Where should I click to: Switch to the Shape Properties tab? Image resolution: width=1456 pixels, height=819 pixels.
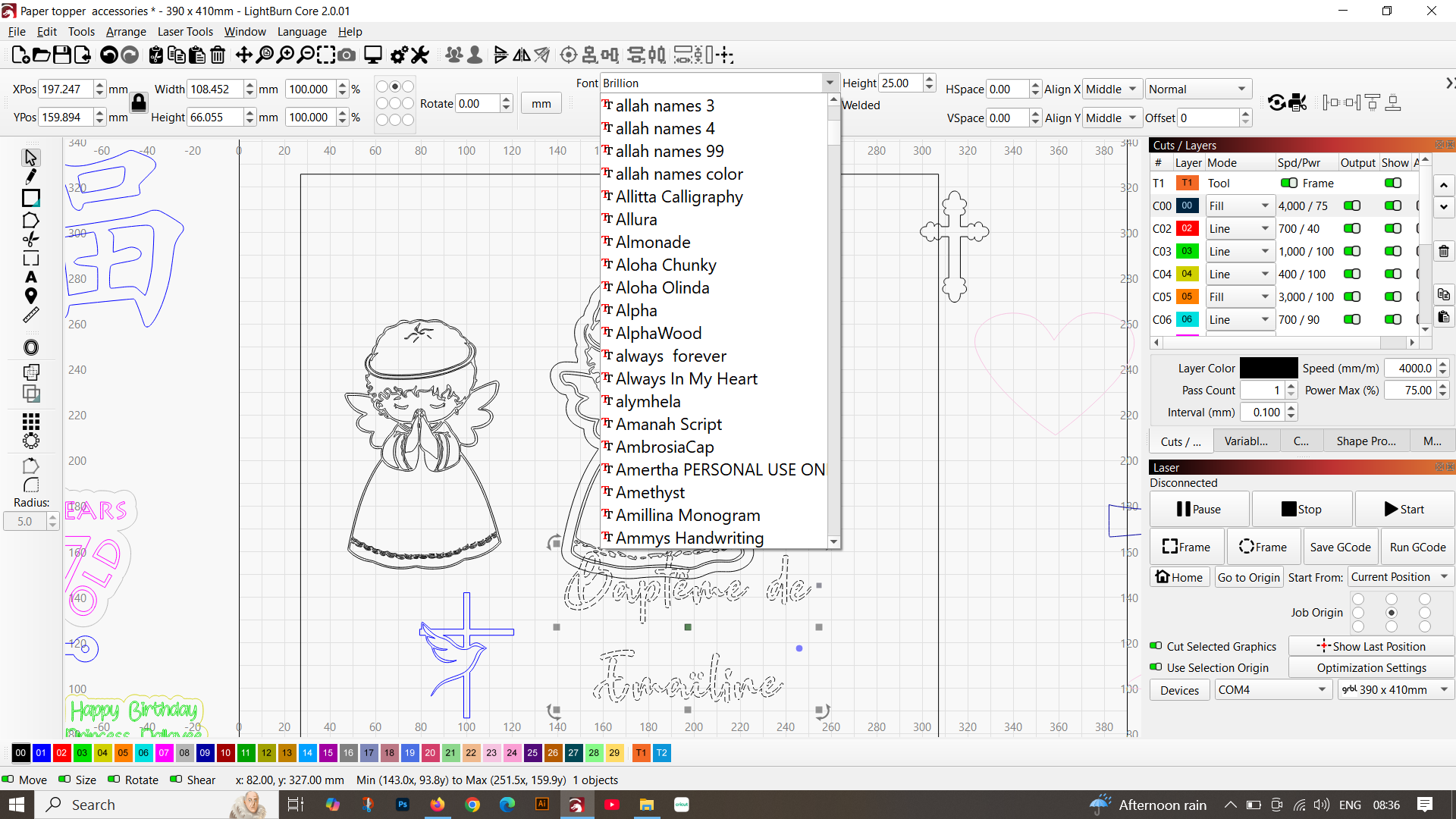pyautogui.click(x=1366, y=441)
